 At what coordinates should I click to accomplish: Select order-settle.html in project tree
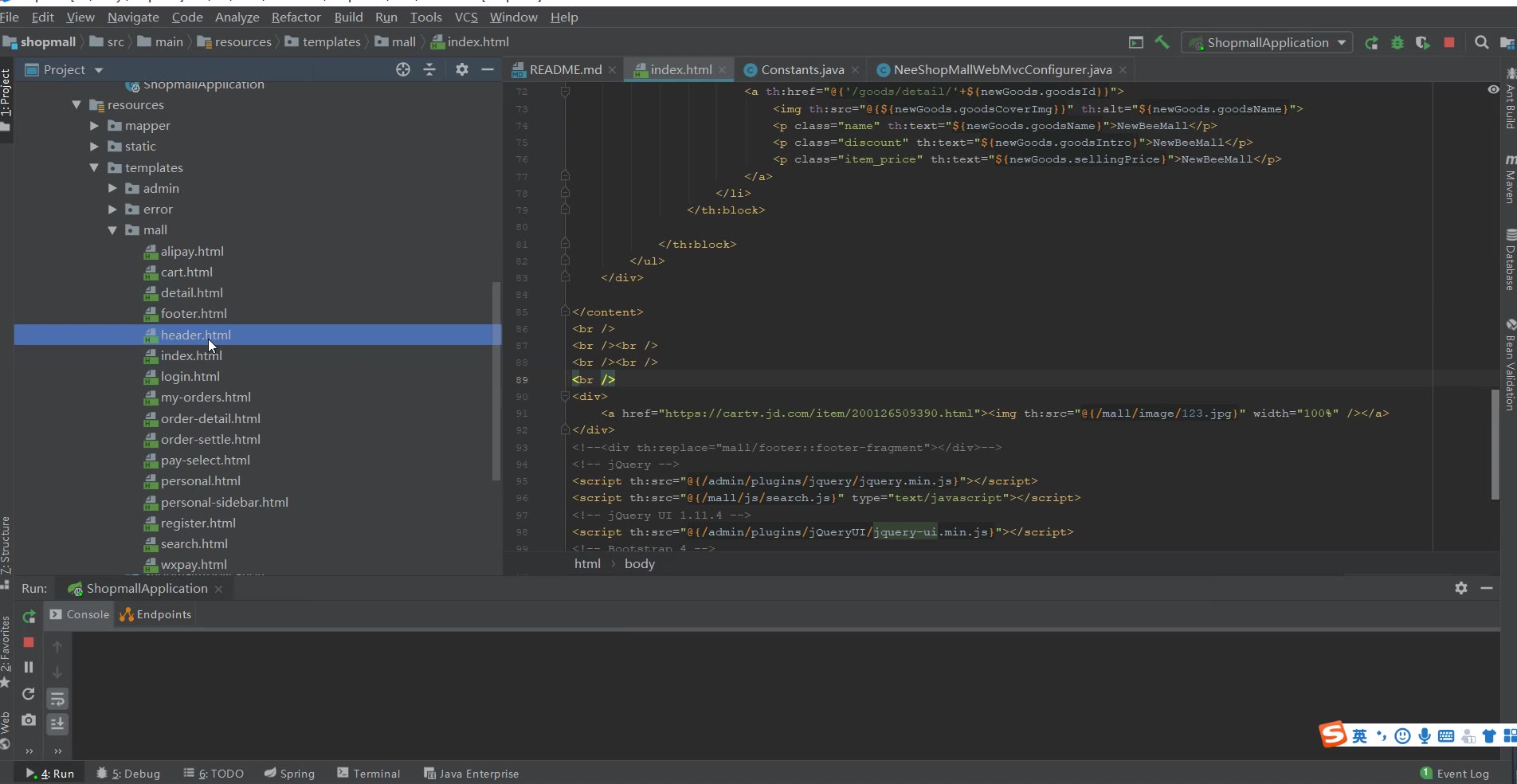pyautogui.click(x=210, y=440)
